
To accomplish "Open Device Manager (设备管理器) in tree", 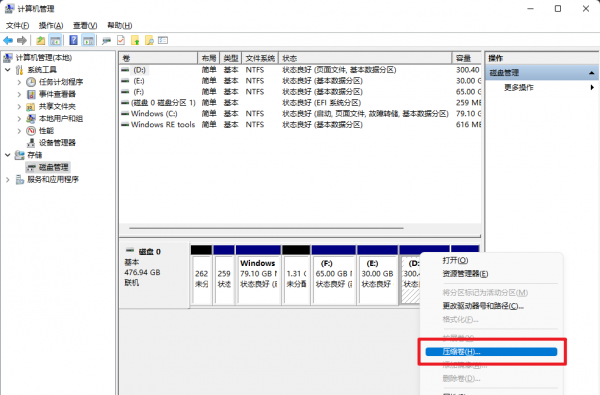I will coord(57,143).
